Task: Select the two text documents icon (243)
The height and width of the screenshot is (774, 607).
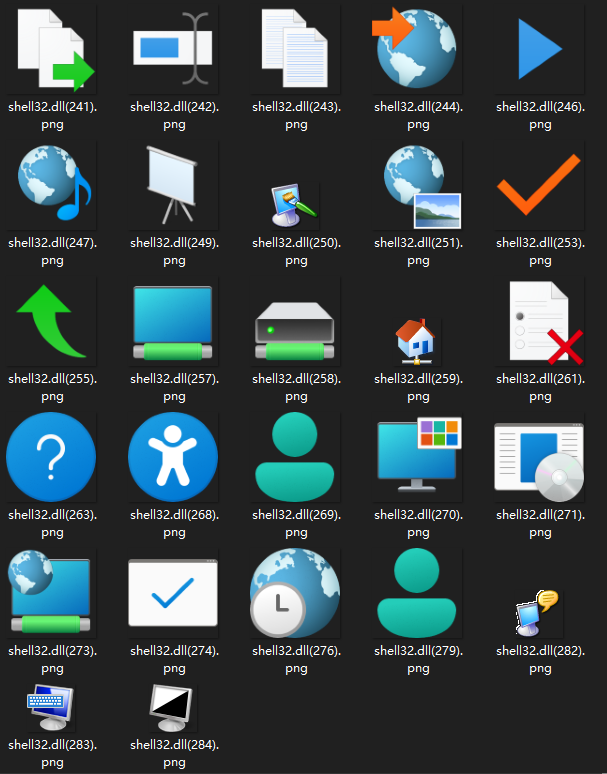Action: (295, 48)
